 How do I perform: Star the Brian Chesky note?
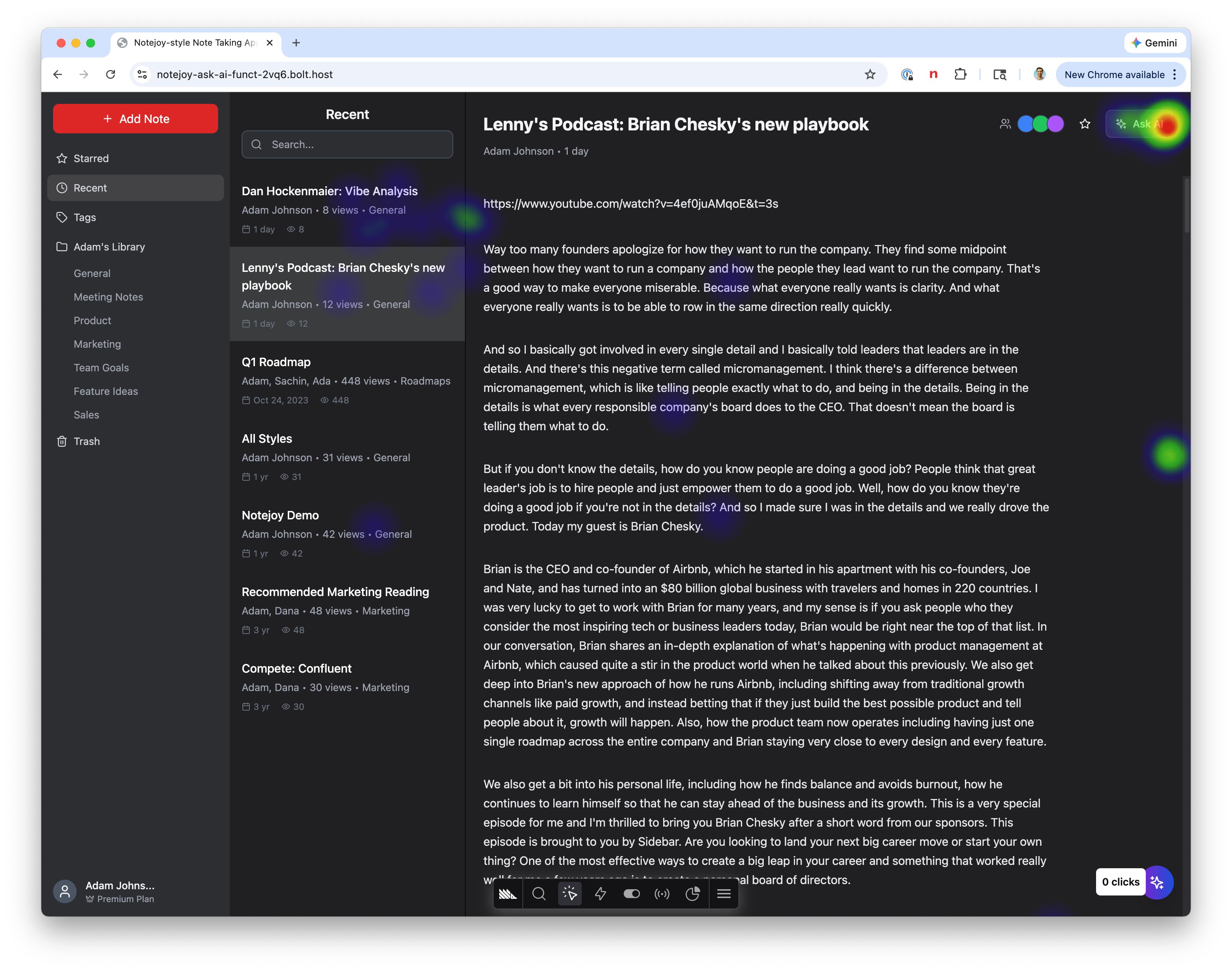1085,124
